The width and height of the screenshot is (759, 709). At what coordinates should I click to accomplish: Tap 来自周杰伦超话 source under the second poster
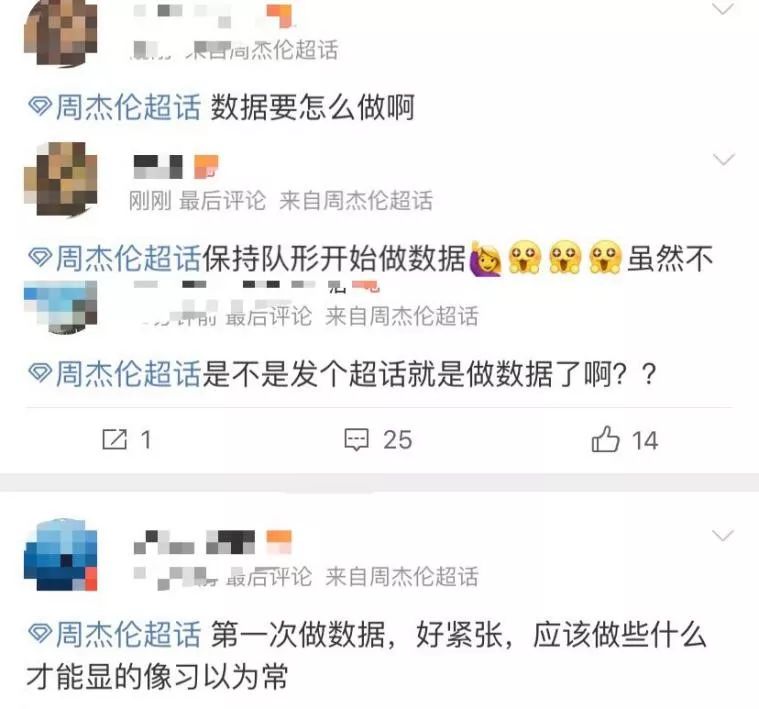pos(356,200)
